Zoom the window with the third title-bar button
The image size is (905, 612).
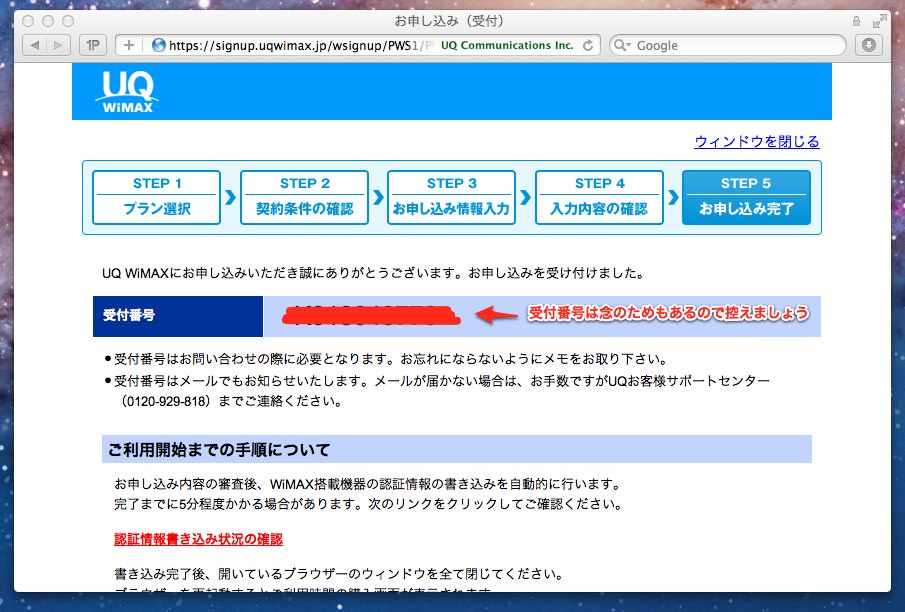[x=68, y=21]
